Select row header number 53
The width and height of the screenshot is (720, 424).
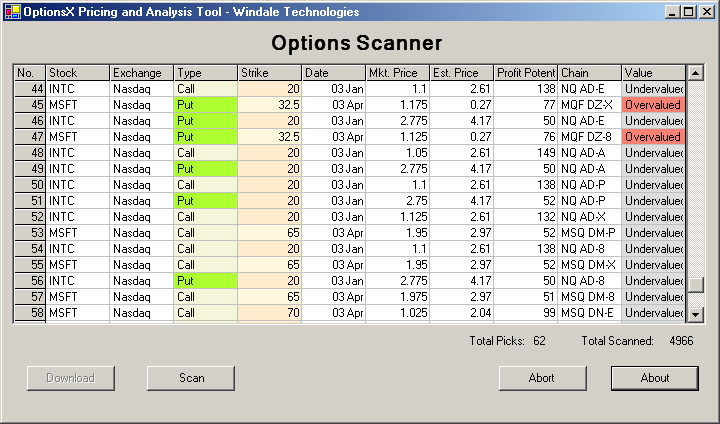click(x=30, y=233)
